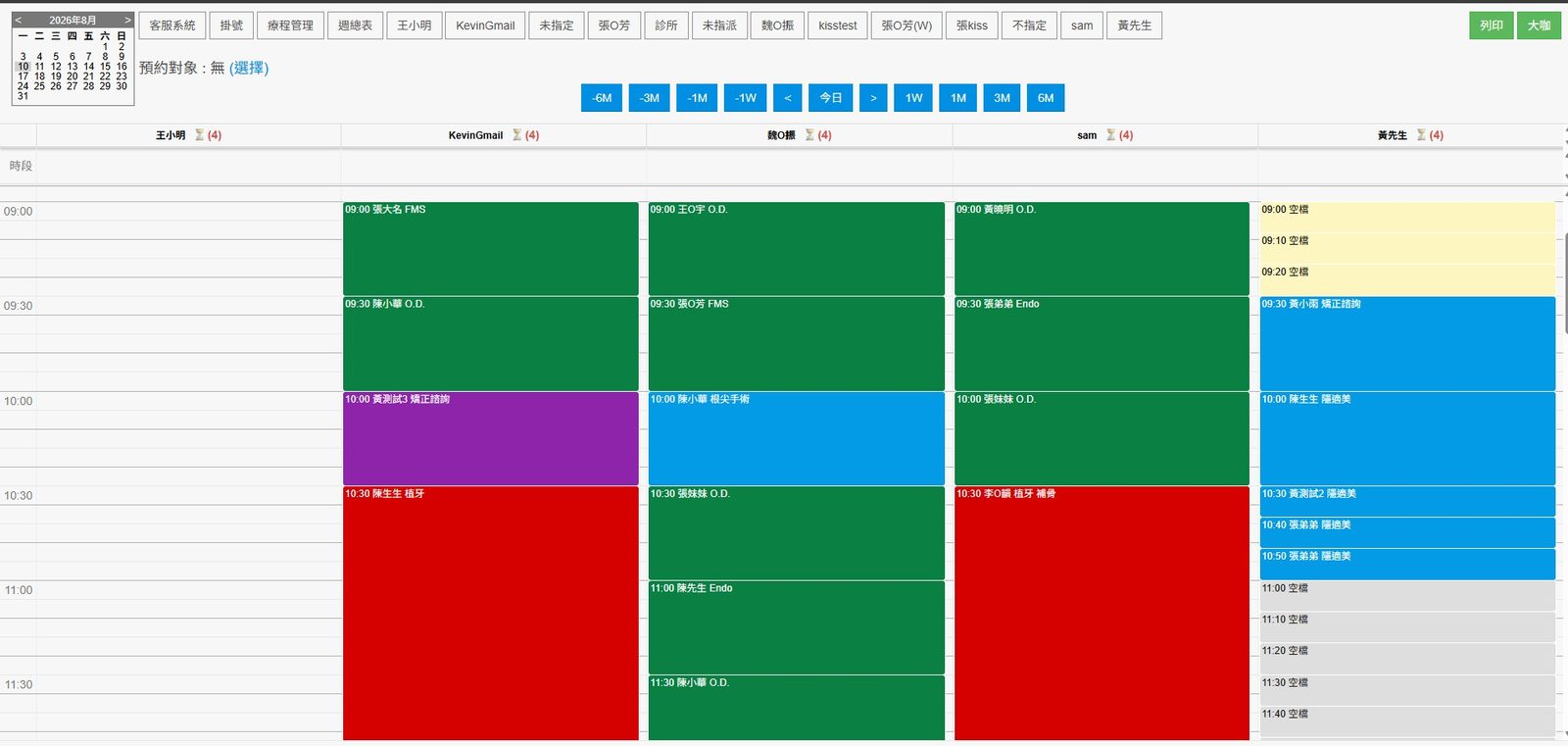Screen dimensions: 1568x746
Task: Go to the previous day with <
Action: coord(788,98)
